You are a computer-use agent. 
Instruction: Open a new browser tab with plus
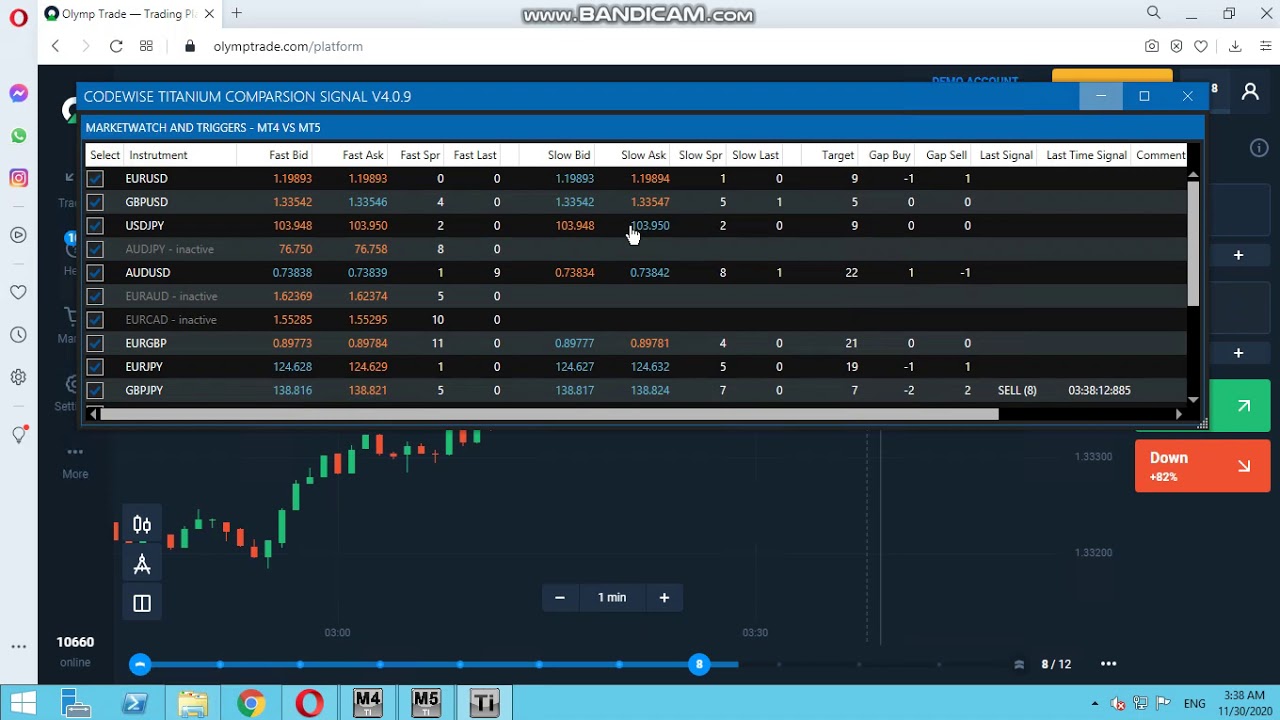(x=237, y=13)
